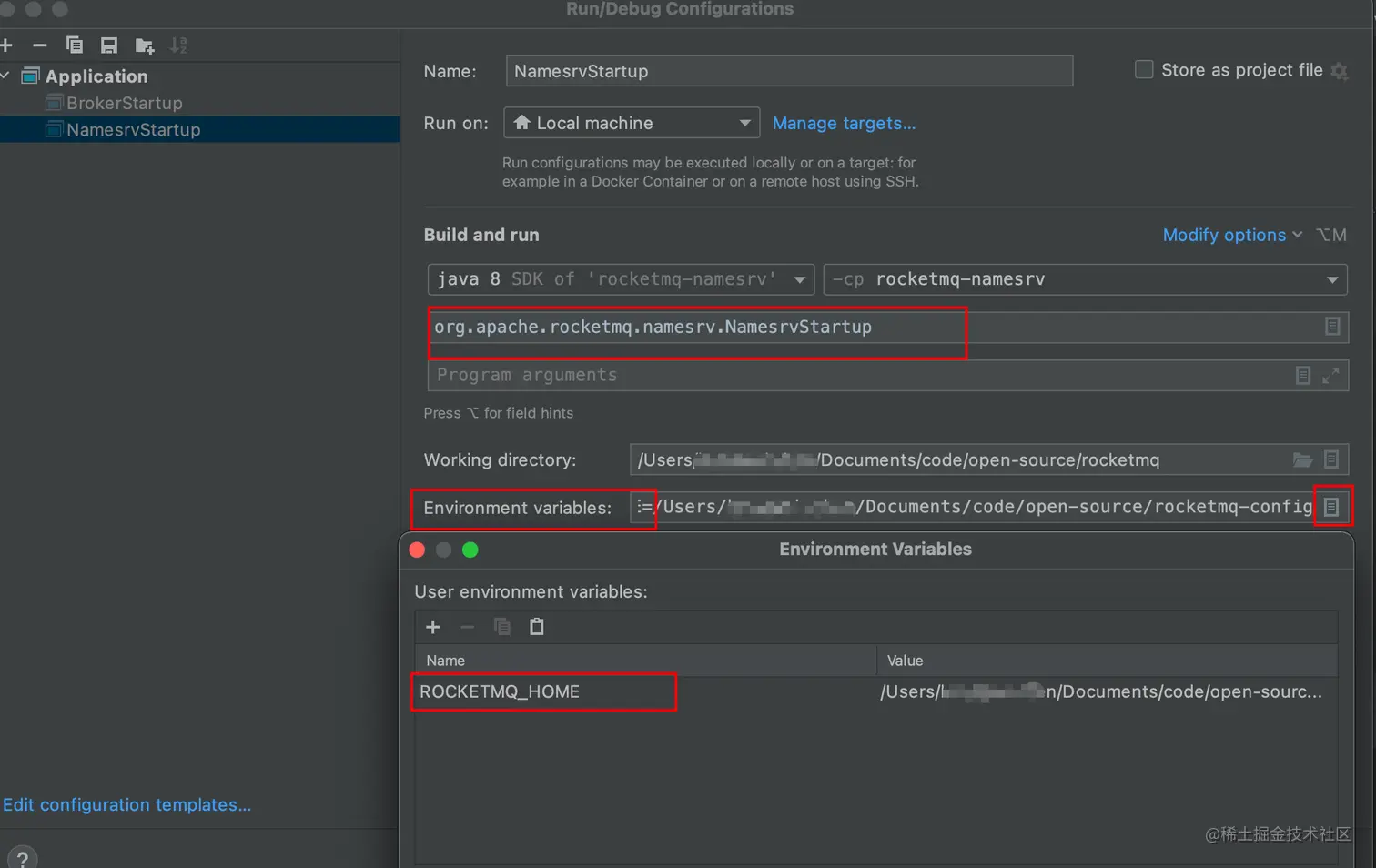This screenshot has width=1376, height=868.
Task: Select the ROCKETMQ_HOME variable name cell
Action: click(645, 691)
